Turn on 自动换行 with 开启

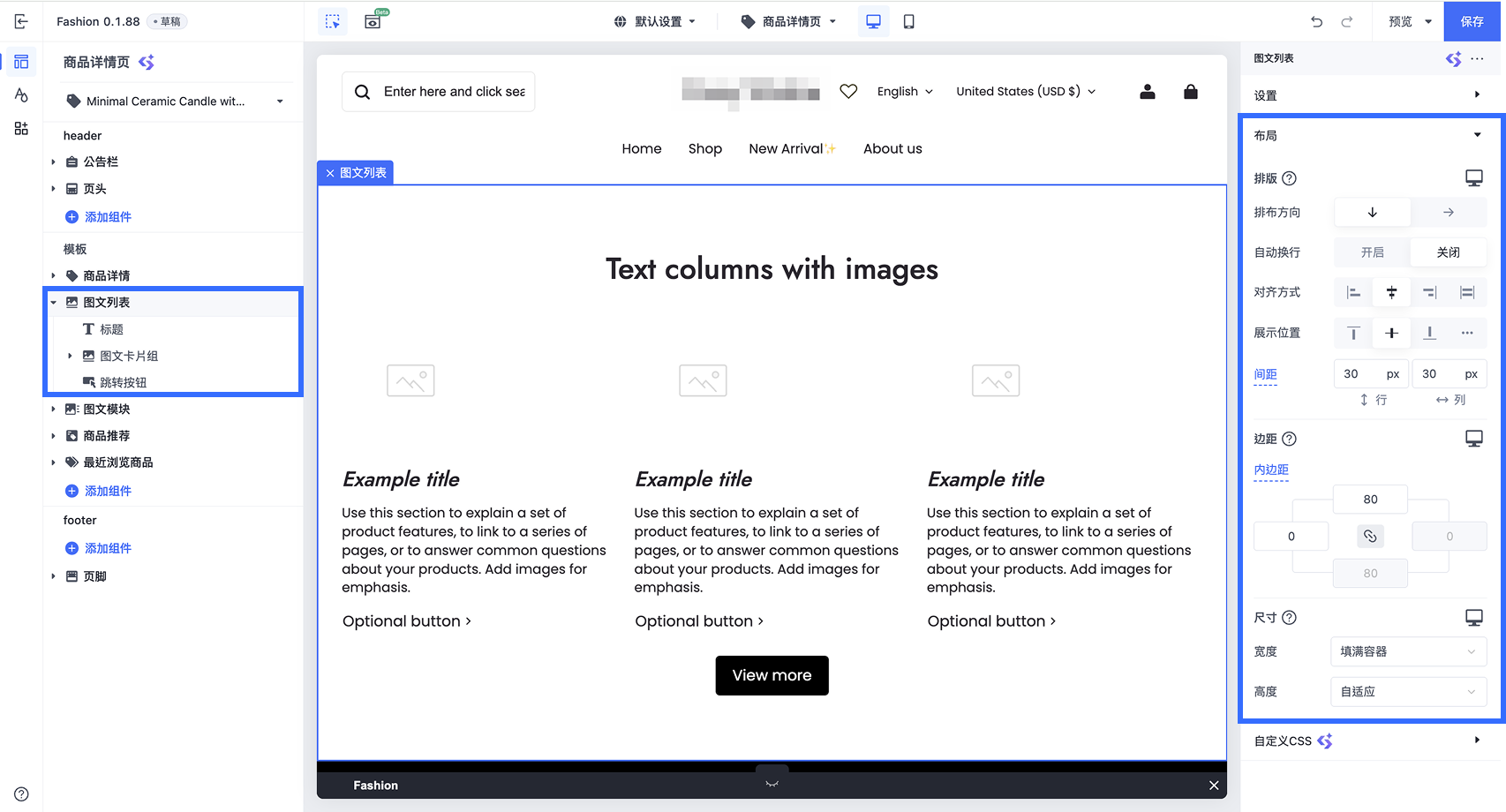click(1372, 252)
